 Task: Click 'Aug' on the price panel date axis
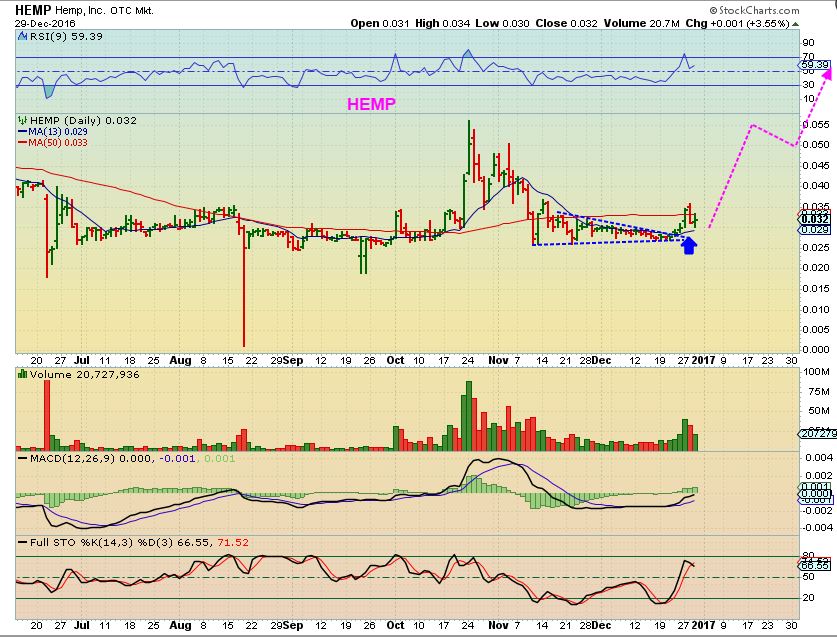180,360
